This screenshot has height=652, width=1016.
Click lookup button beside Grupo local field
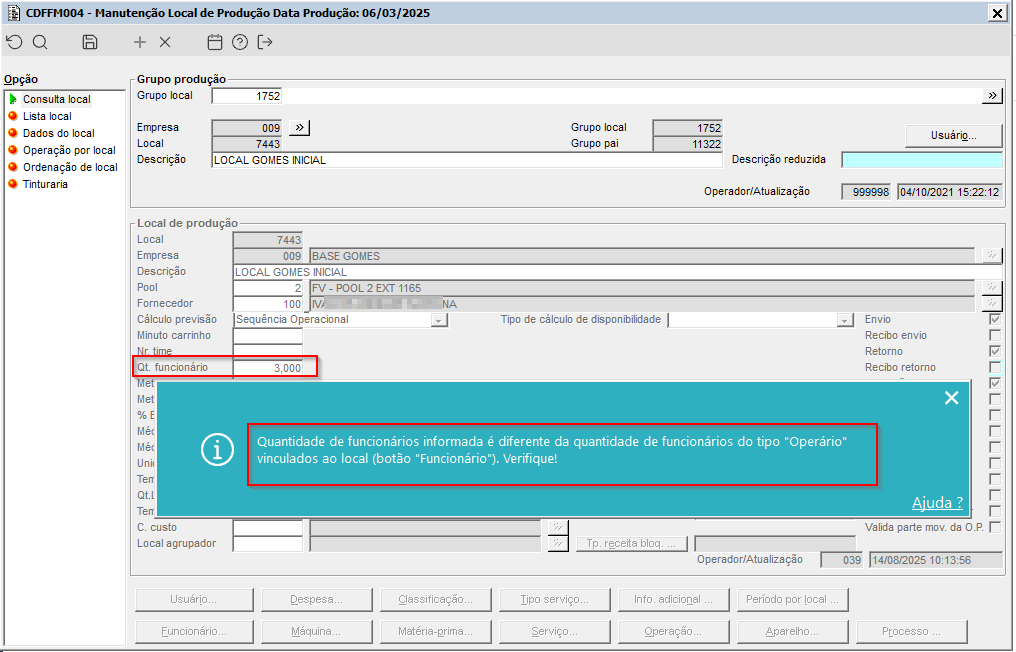pyautogui.click(x=992, y=96)
